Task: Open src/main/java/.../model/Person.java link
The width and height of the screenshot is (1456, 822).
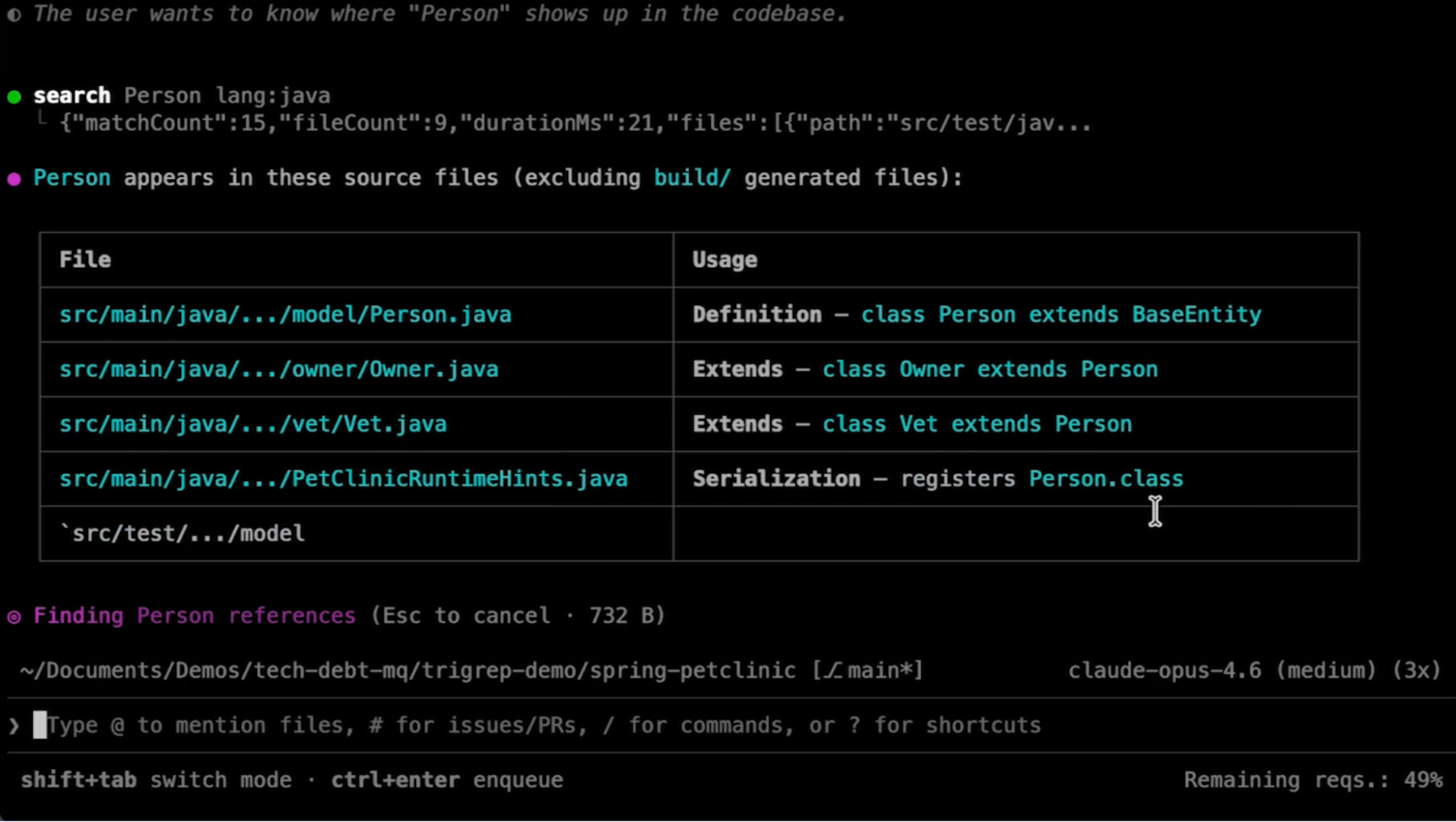Action: 285,315
